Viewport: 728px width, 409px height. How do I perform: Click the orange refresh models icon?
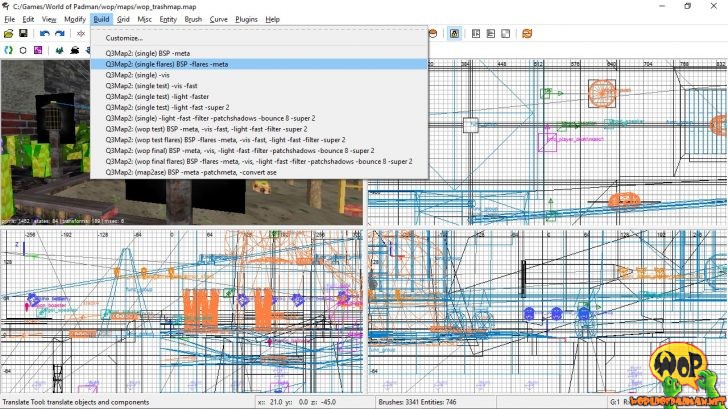coord(526,33)
